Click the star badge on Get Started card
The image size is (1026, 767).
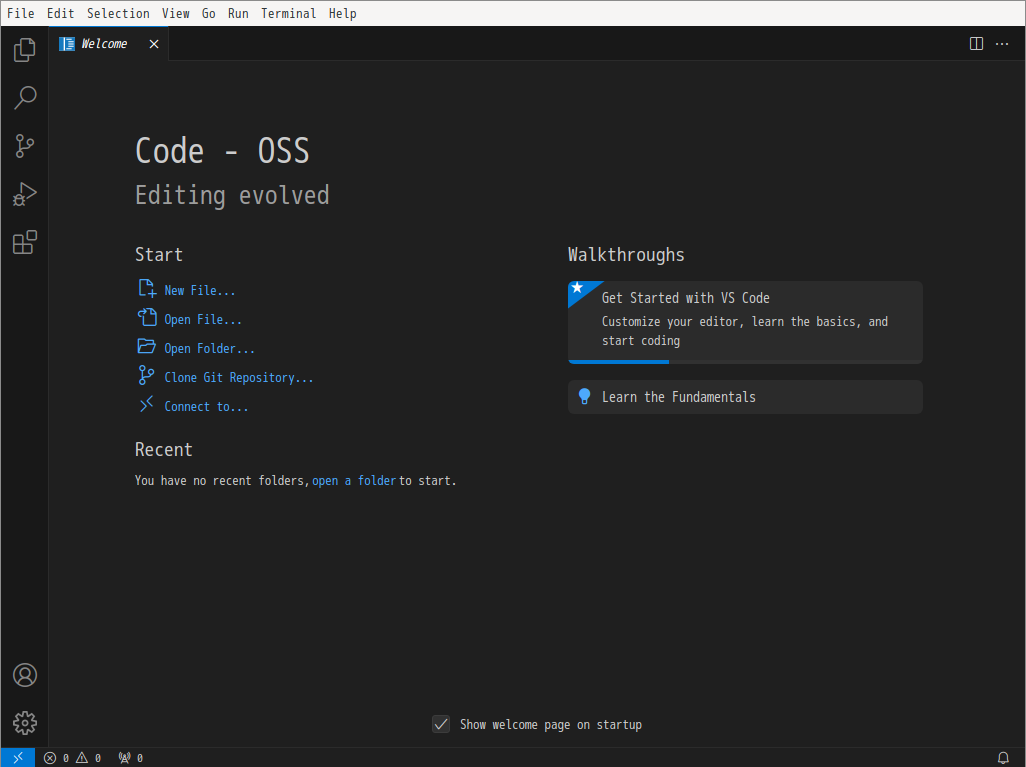577,288
